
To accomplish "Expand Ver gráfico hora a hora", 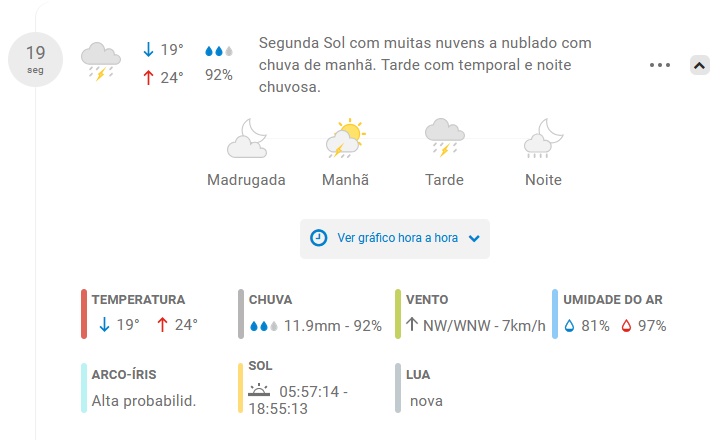I will coord(397,238).
